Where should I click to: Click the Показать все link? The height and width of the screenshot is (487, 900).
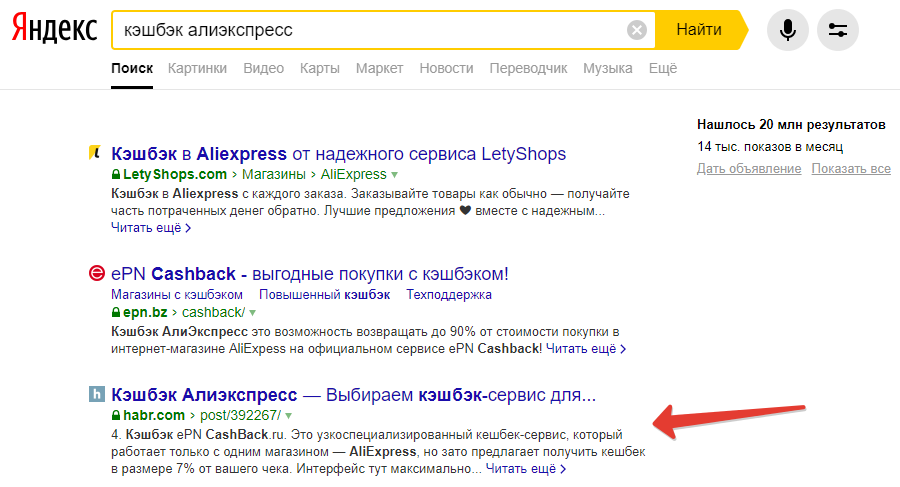pyautogui.click(x=851, y=168)
